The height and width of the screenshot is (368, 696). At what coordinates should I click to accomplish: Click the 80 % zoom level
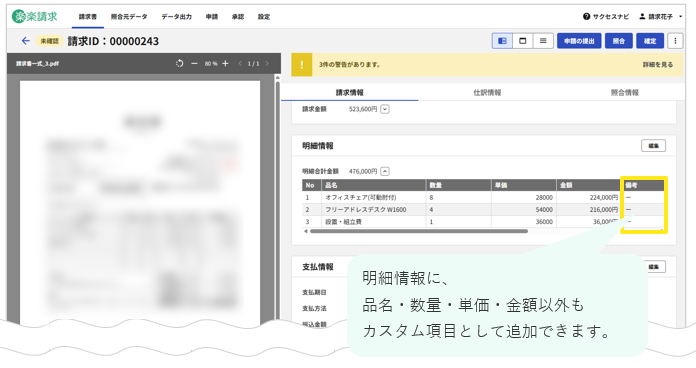coord(211,63)
